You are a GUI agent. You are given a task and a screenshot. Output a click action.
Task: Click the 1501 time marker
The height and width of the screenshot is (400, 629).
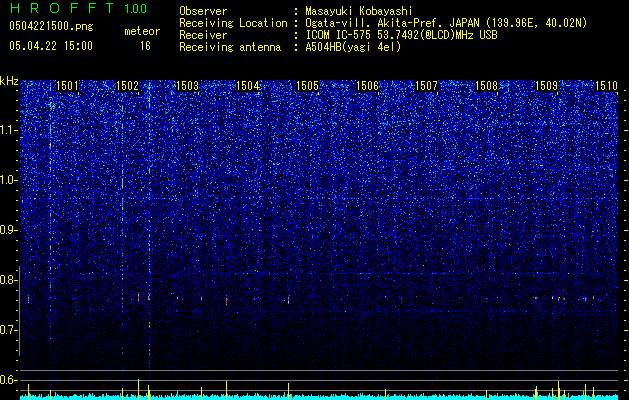[67, 86]
